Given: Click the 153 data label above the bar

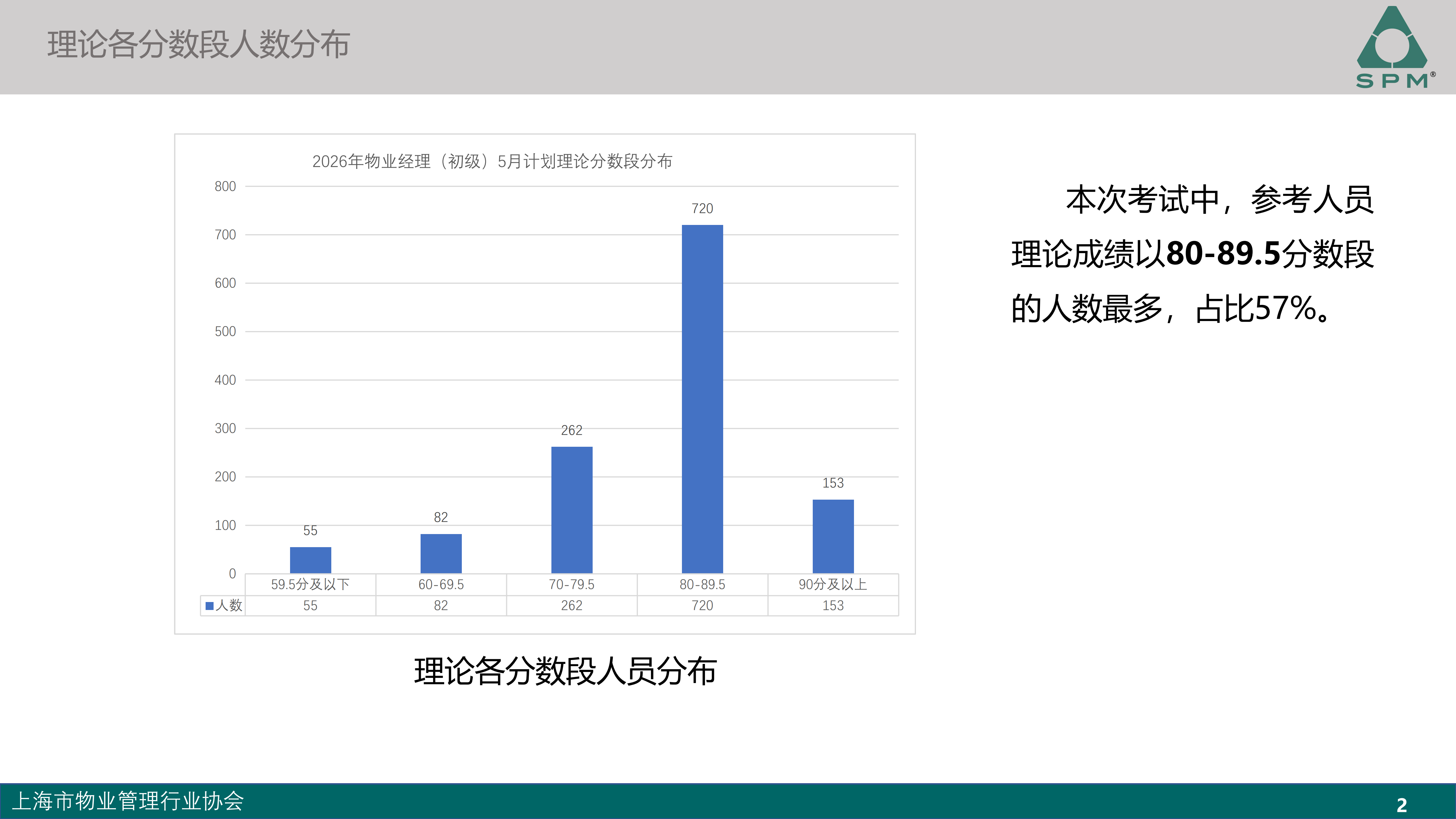Looking at the screenshot, I should tap(833, 483).
